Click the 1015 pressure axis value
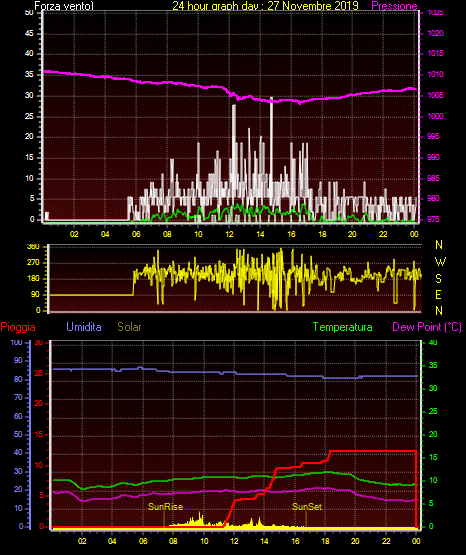The image size is (466, 555). (435, 53)
